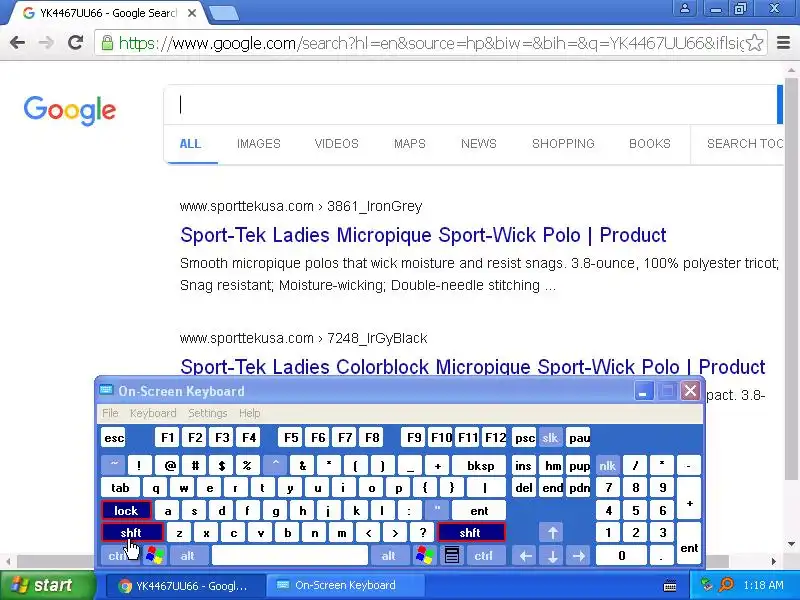Image resolution: width=800 pixels, height=600 pixels.
Task: Click the psc print screen key
Action: click(x=523, y=437)
